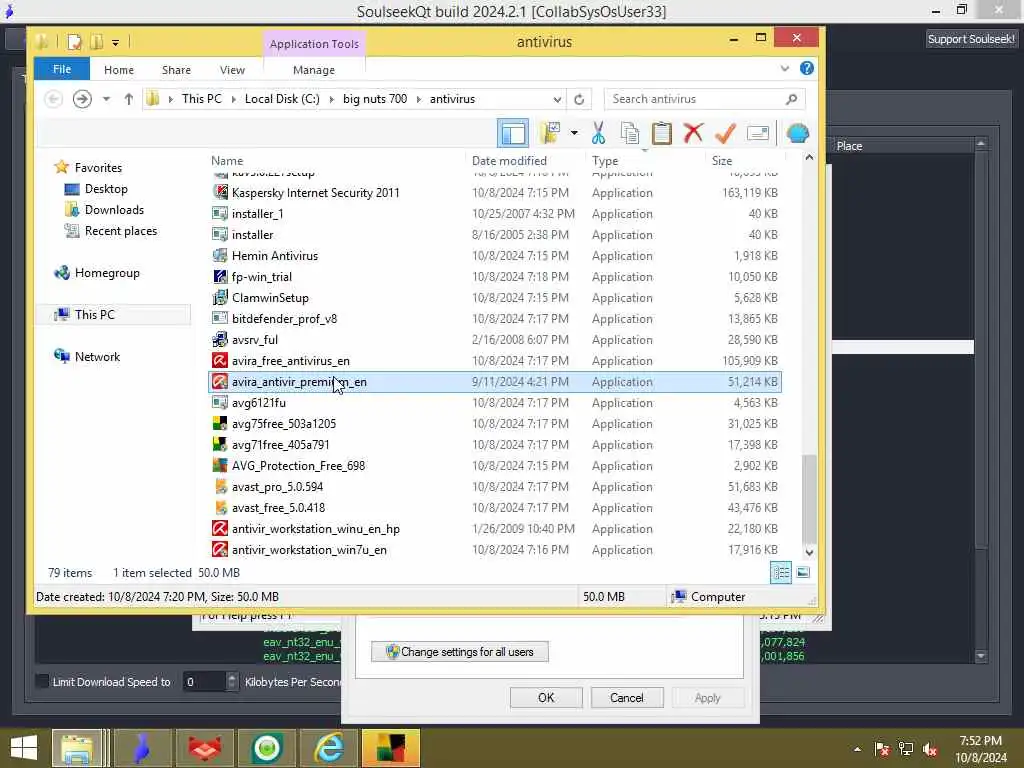Click the properties icon in quick access toolbar
Screen dimensions: 1024x768
pos(74,42)
